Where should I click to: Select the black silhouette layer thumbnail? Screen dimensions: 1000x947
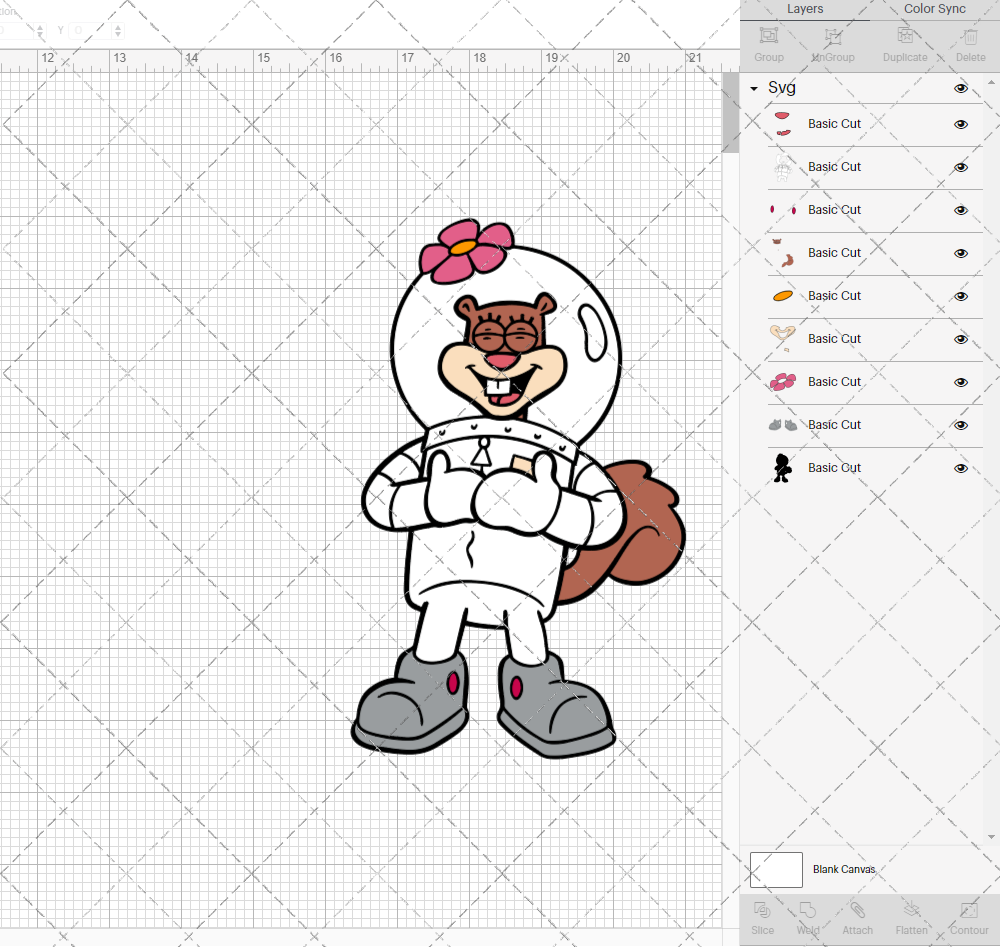pos(783,467)
